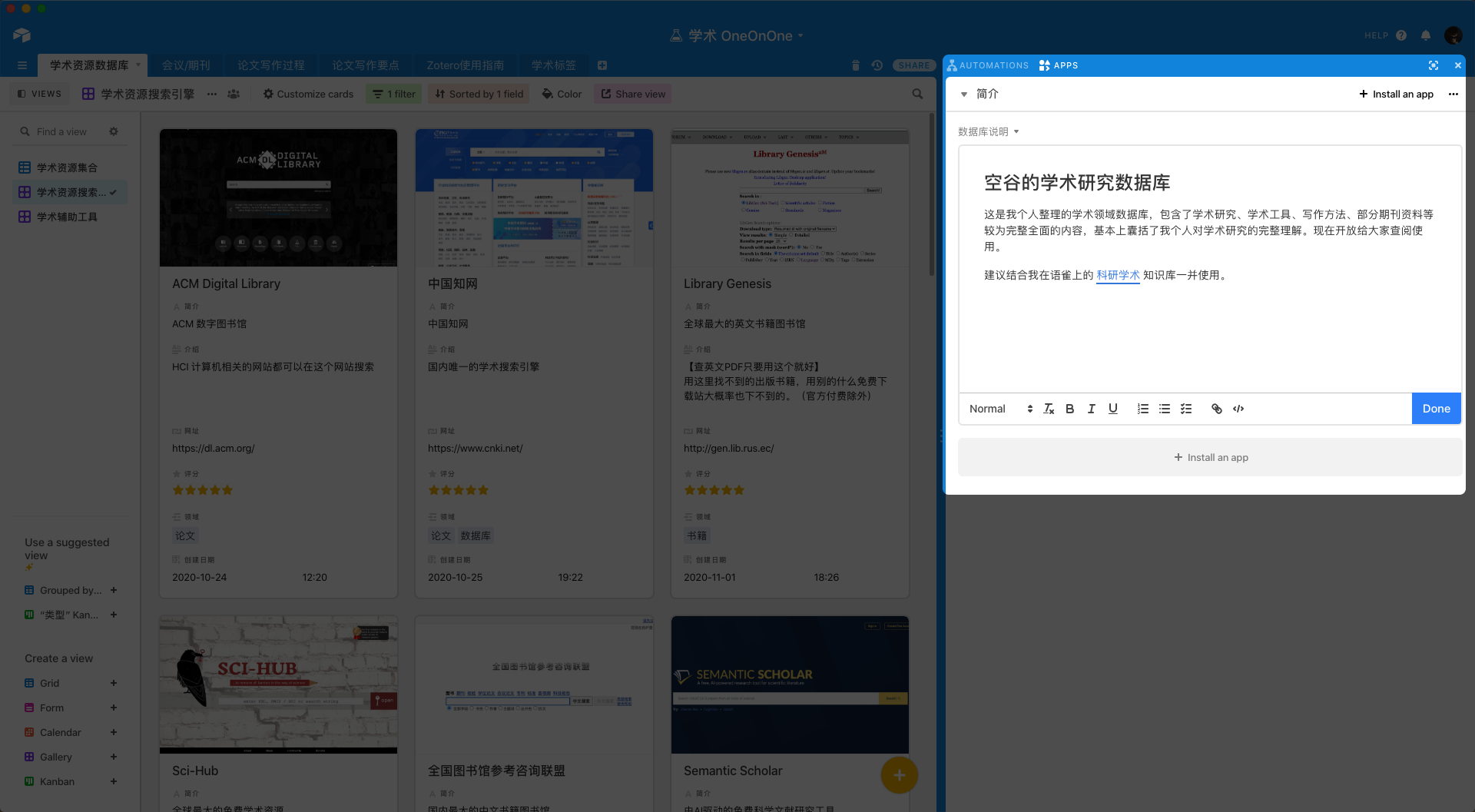Open the https://www.cnki.net/ link
The height and width of the screenshot is (812, 1475).
click(x=475, y=448)
